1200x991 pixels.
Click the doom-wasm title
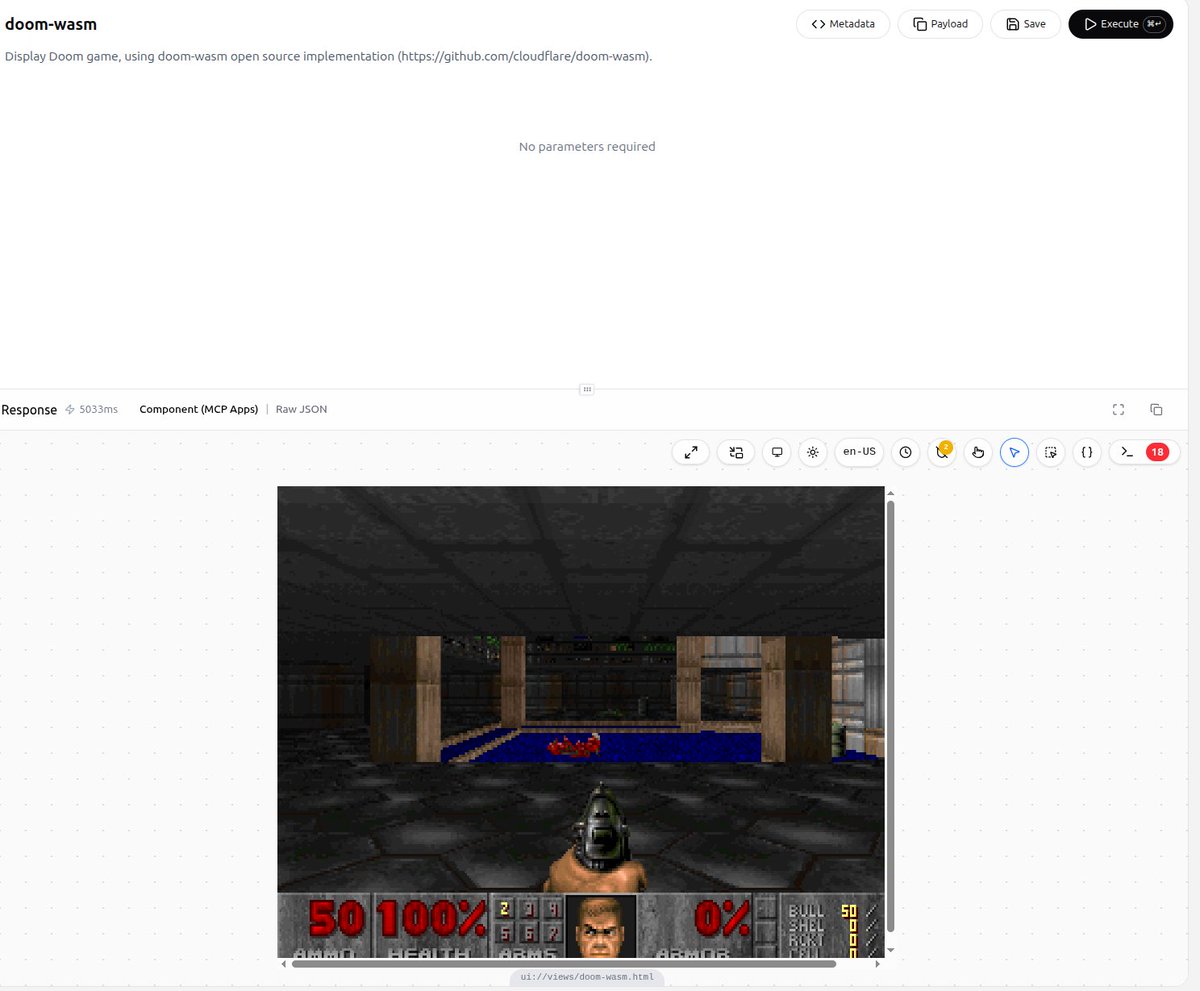[51, 23]
